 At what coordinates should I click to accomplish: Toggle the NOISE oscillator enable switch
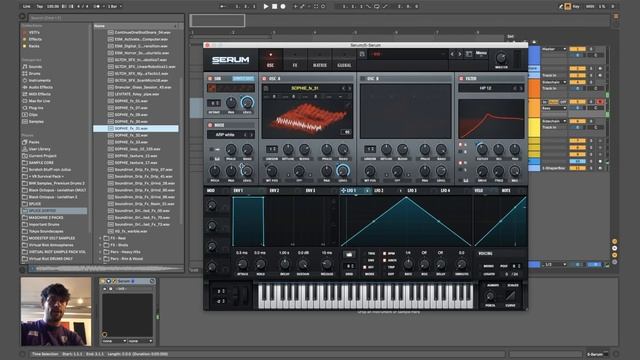point(210,125)
